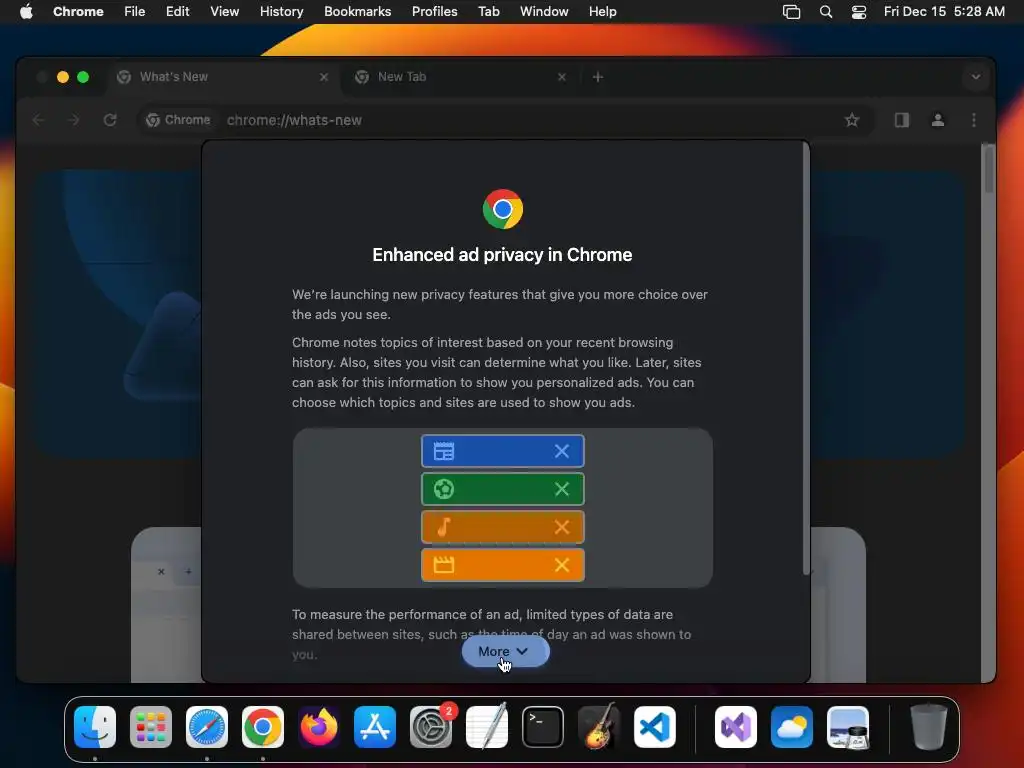Image resolution: width=1024 pixels, height=768 pixels.
Task: Open the Help menu
Action: pos(602,12)
